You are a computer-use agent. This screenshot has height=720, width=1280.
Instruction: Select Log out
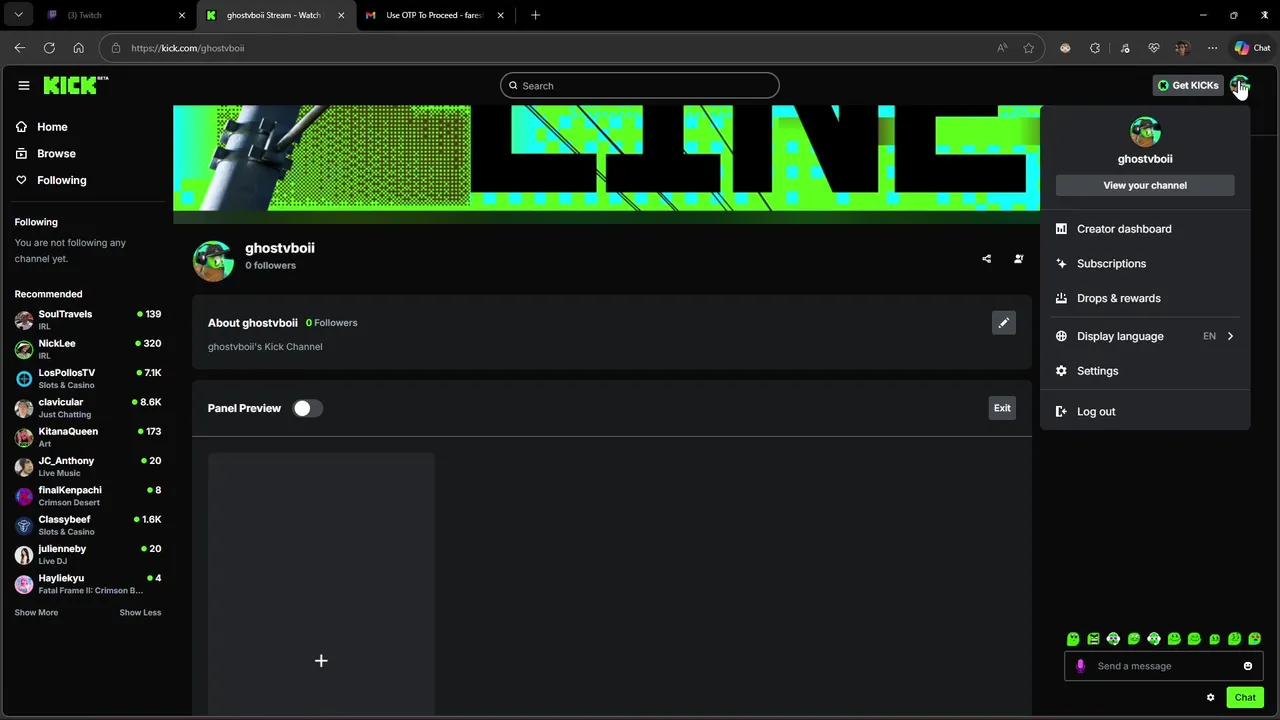point(1145,412)
